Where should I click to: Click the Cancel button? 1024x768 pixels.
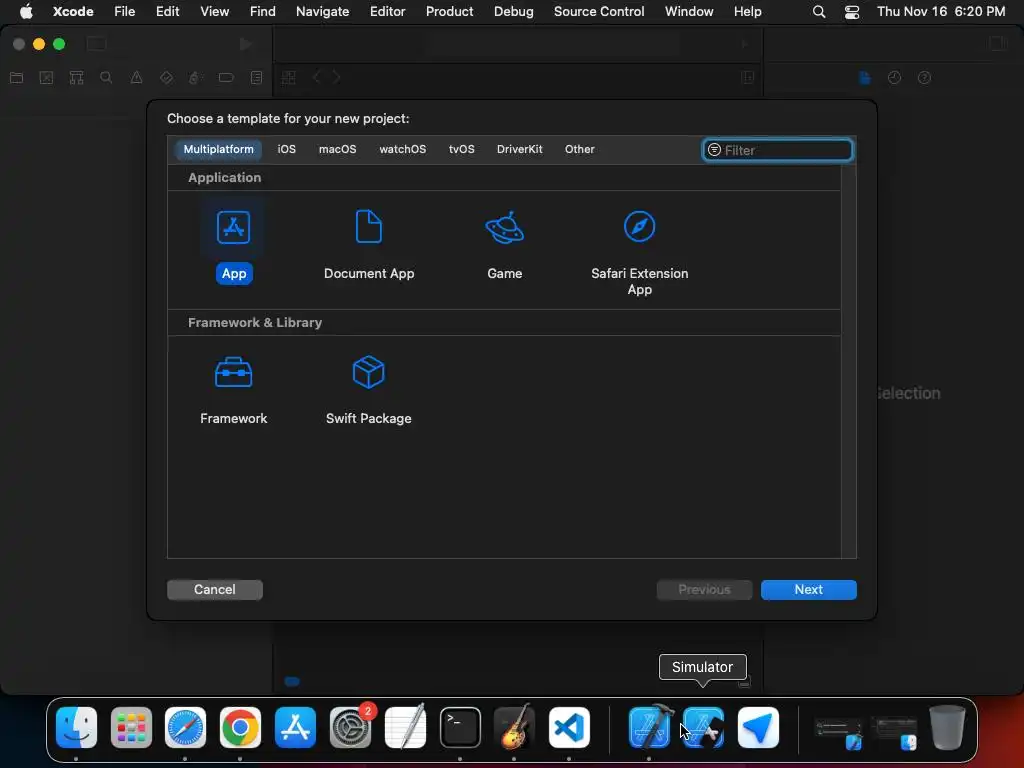(215, 589)
